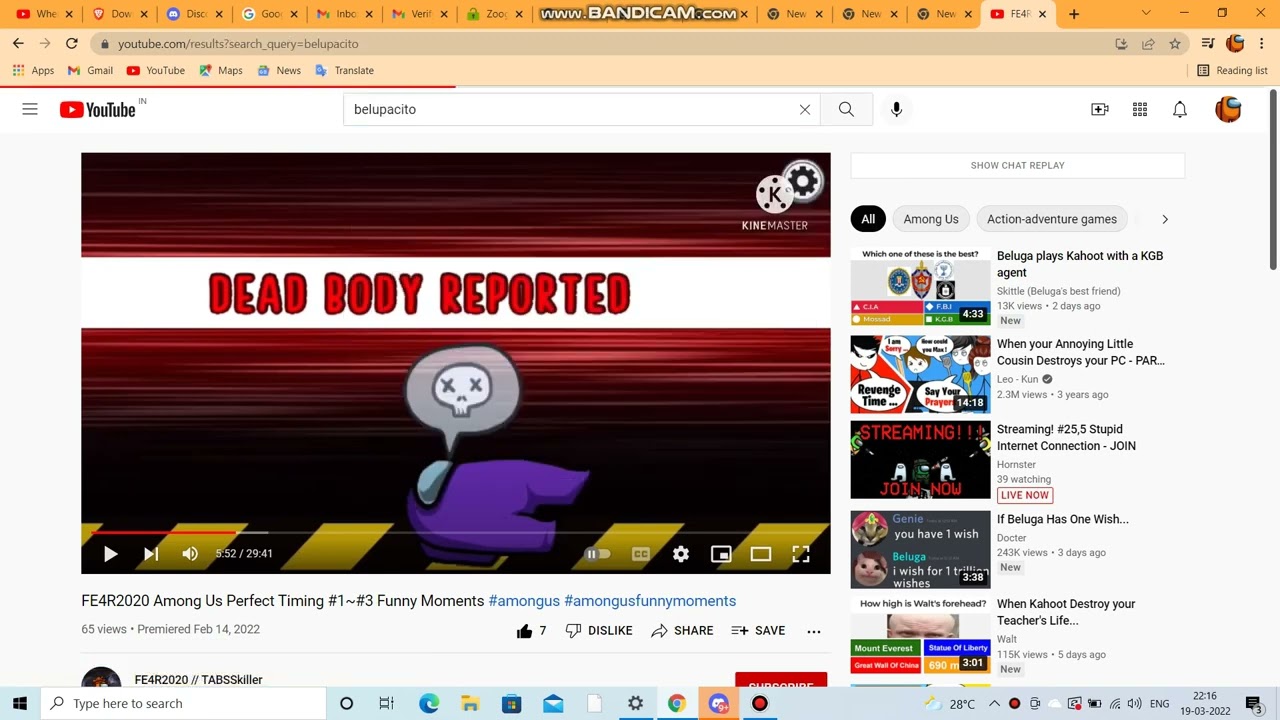
Task: Clear the search box with the X
Action: tap(805, 109)
